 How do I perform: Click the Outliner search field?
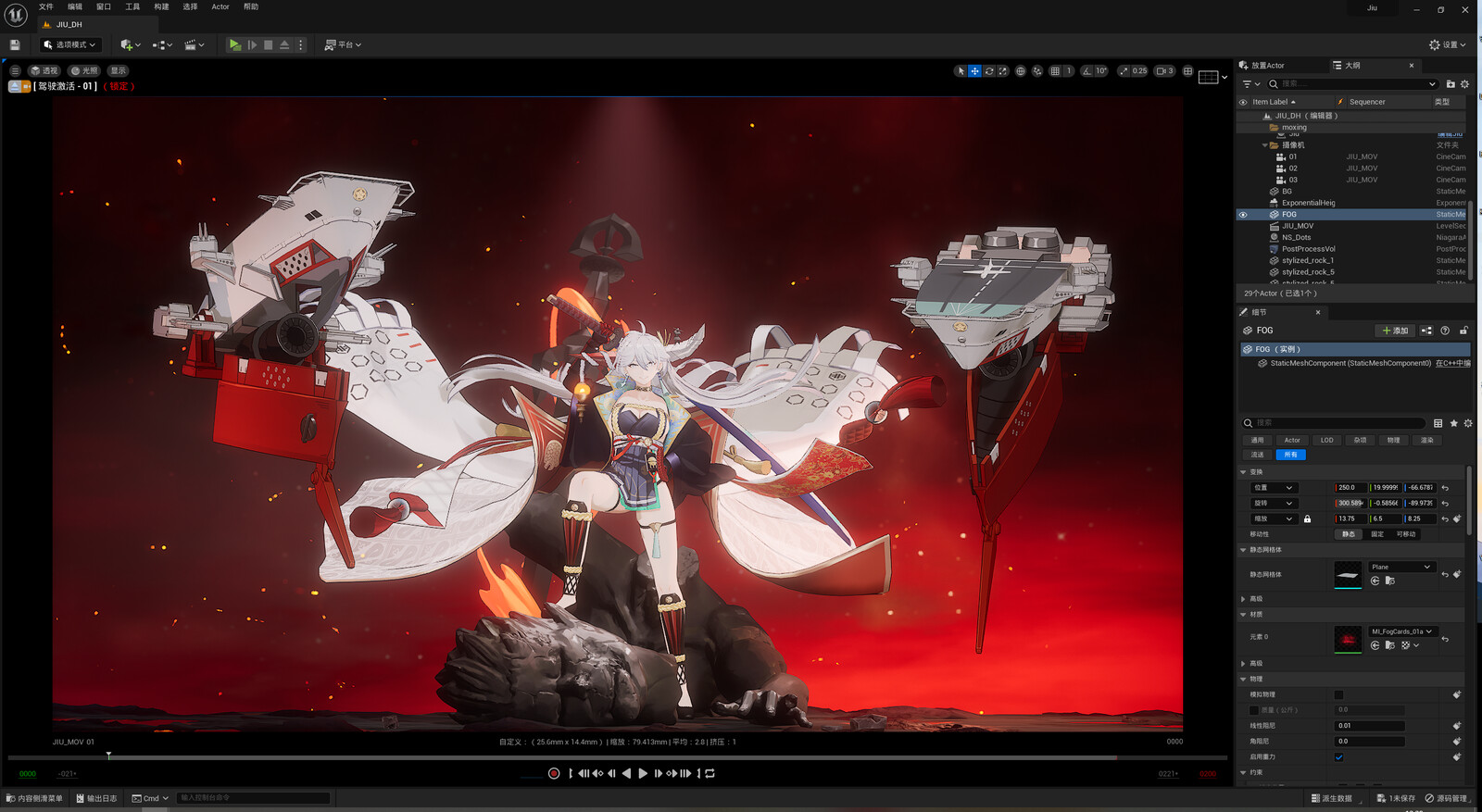1352,83
